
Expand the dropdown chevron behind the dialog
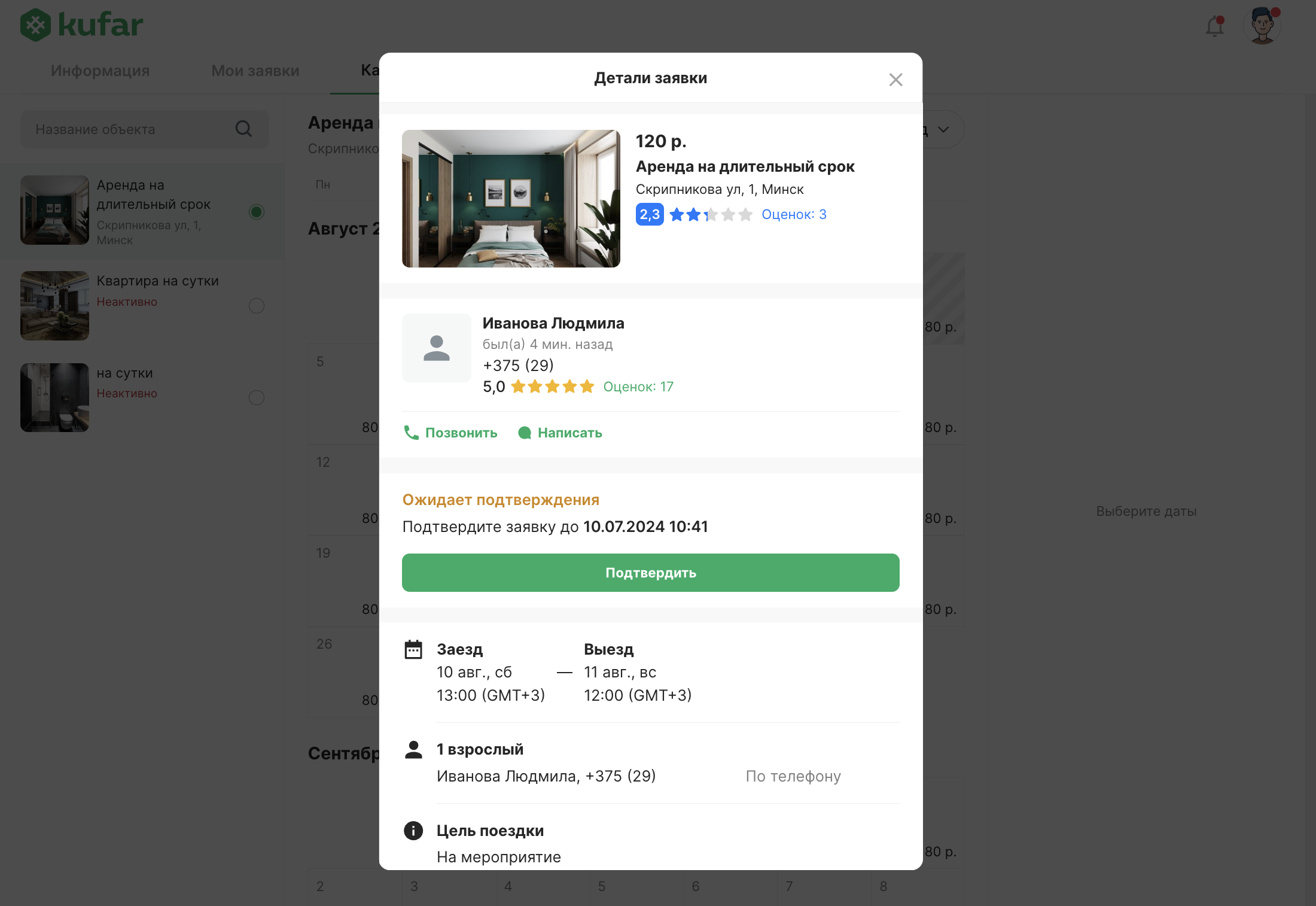coord(943,129)
